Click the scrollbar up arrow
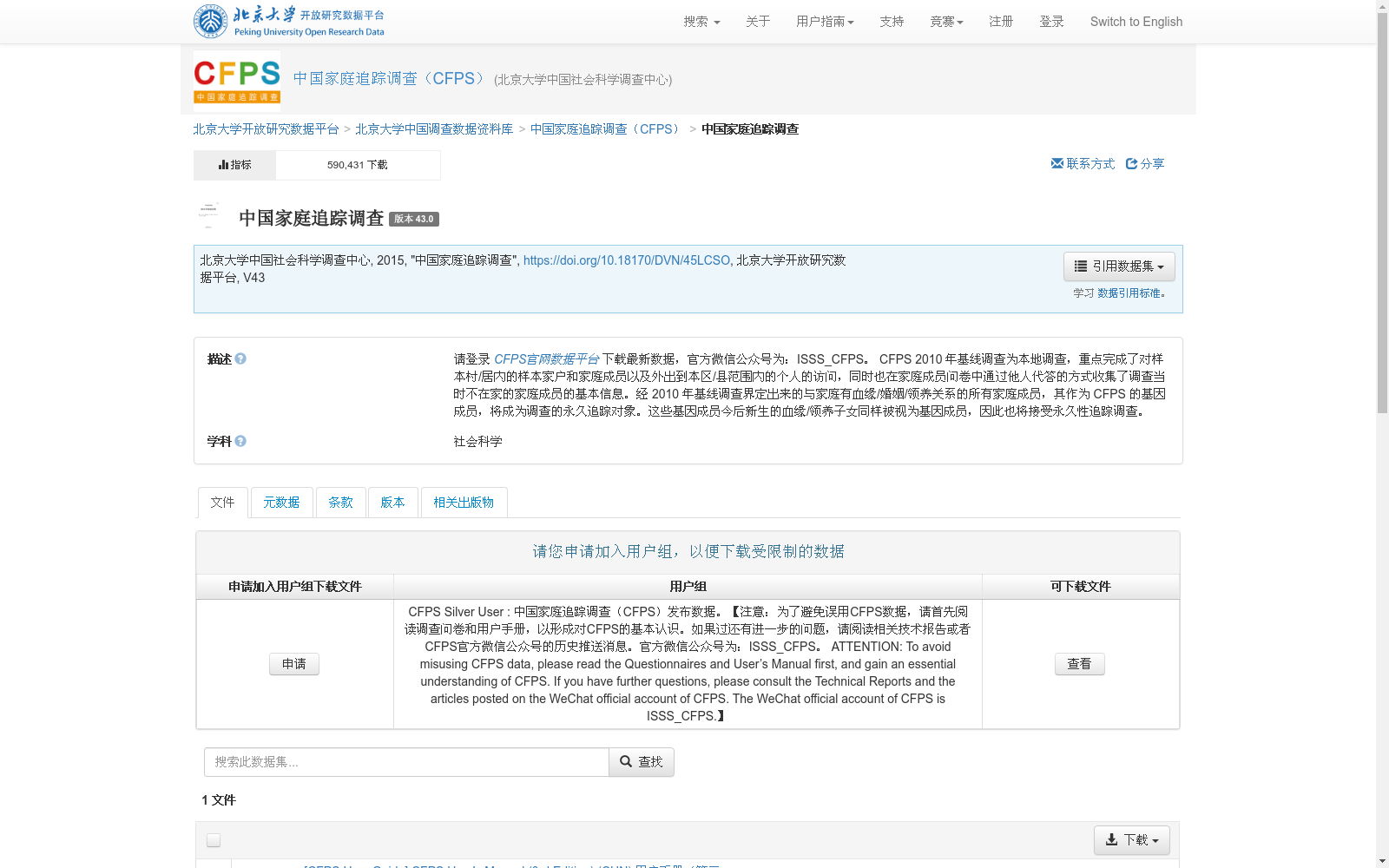The height and width of the screenshot is (868, 1389). 1383,7
